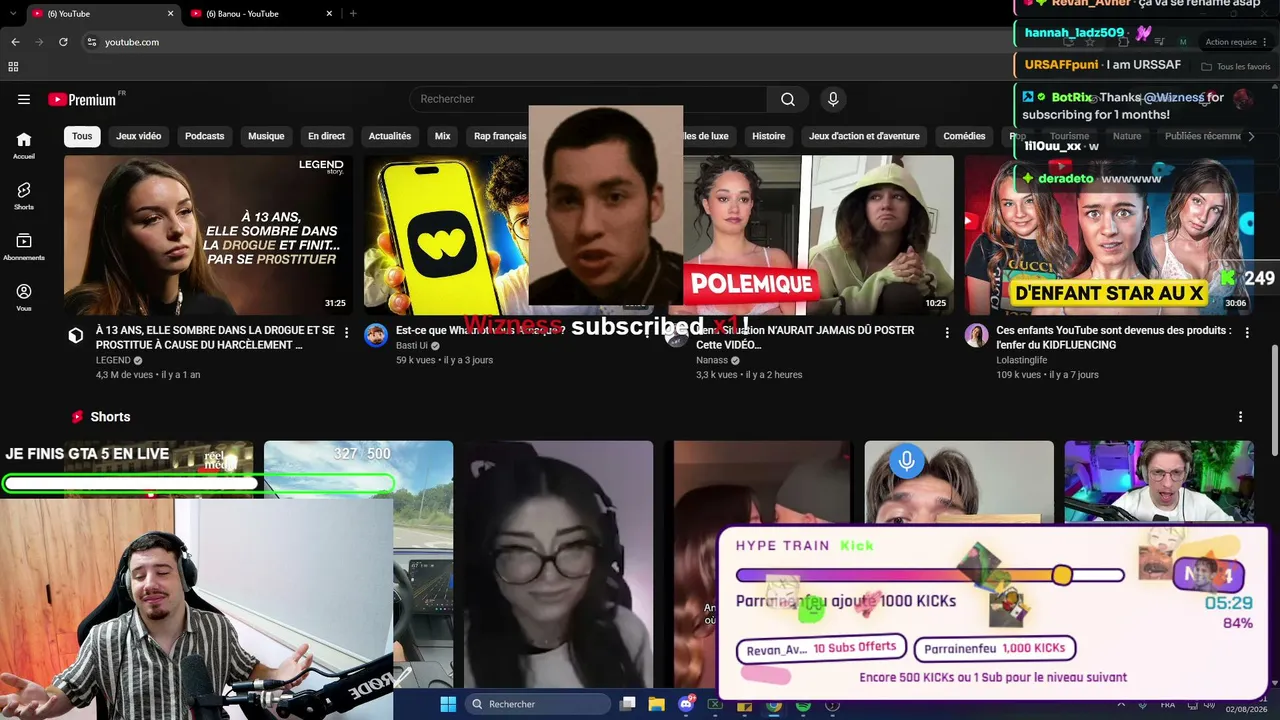Switch to the '(6) YouTube' browser tab
This screenshot has width=1280, height=720.
pyautogui.click(x=101, y=13)
